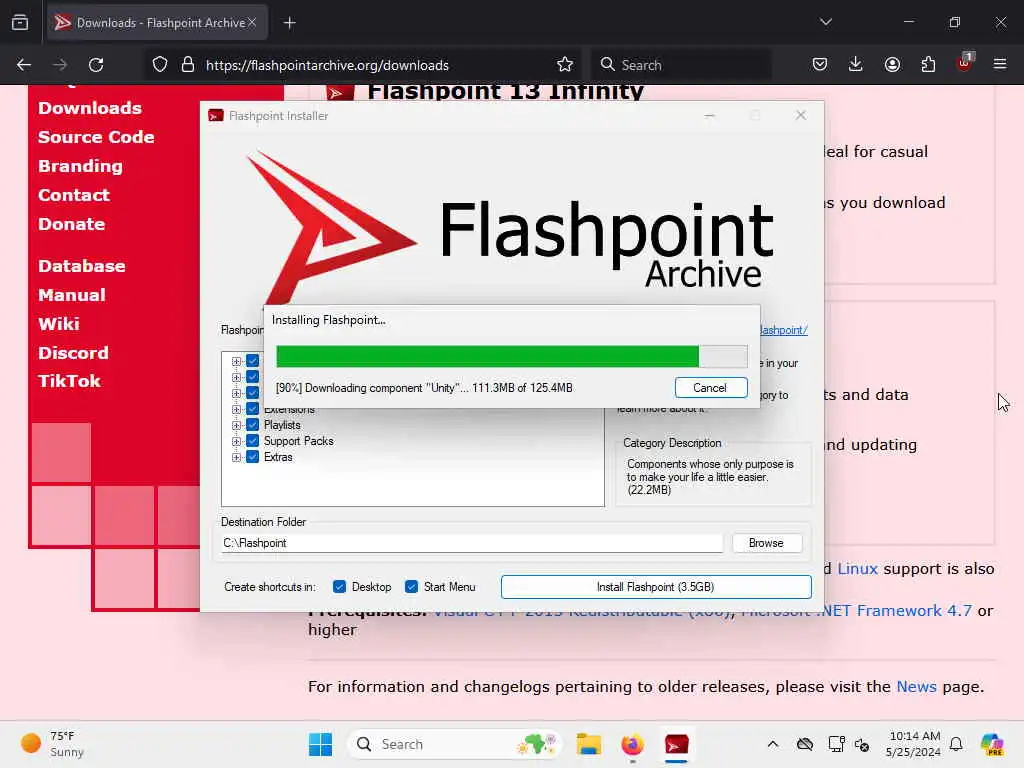Select the Downloads - Flashpoint Archive tab
The image size is (1024, 768).
(x=157, y=23)
